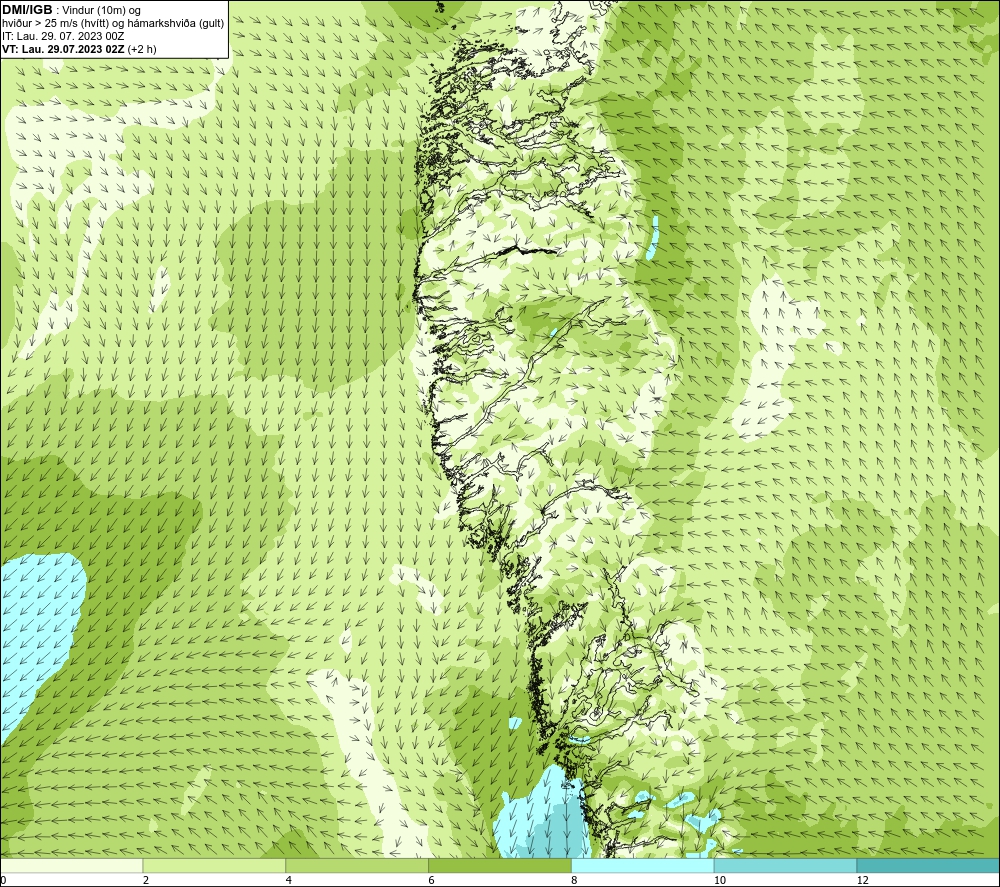The image size is (1000, 887).
Task: Click the legend value '12'
Action: [862, 880]
